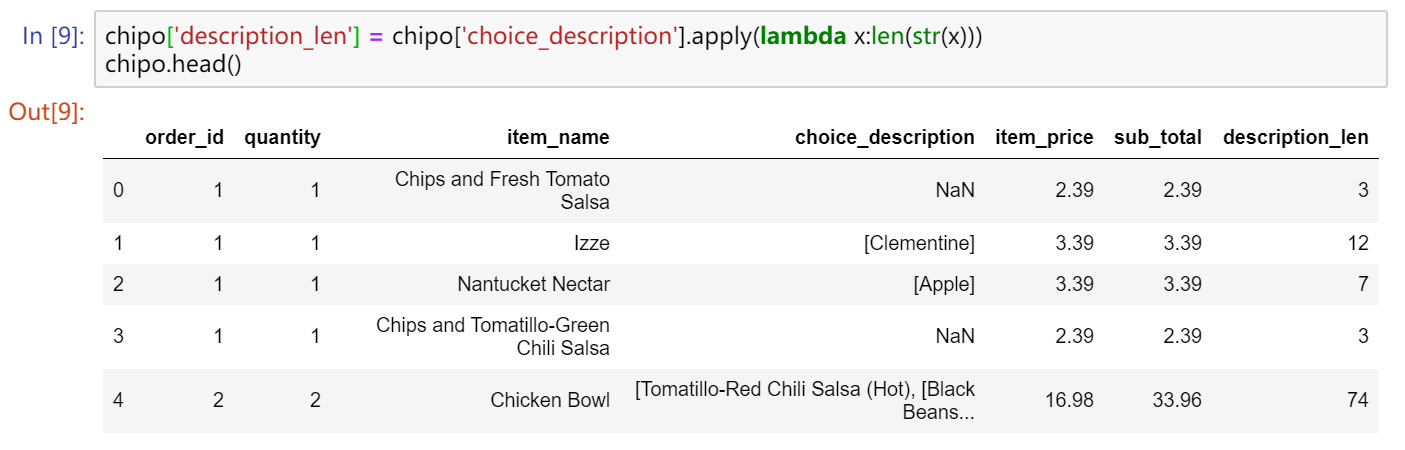Click the sub_total column header
The image size is (1405, 450).
click(x=1158, y=138)
